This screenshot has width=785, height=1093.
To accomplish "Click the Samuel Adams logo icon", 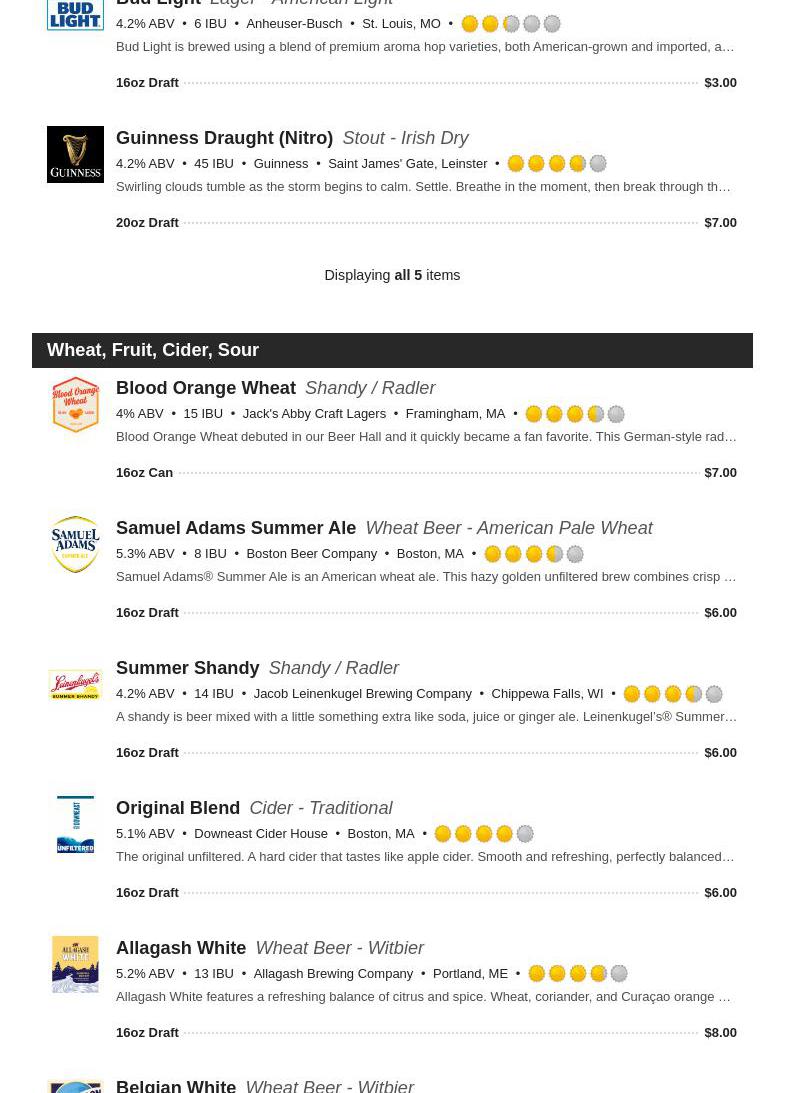I will point(75,544).
